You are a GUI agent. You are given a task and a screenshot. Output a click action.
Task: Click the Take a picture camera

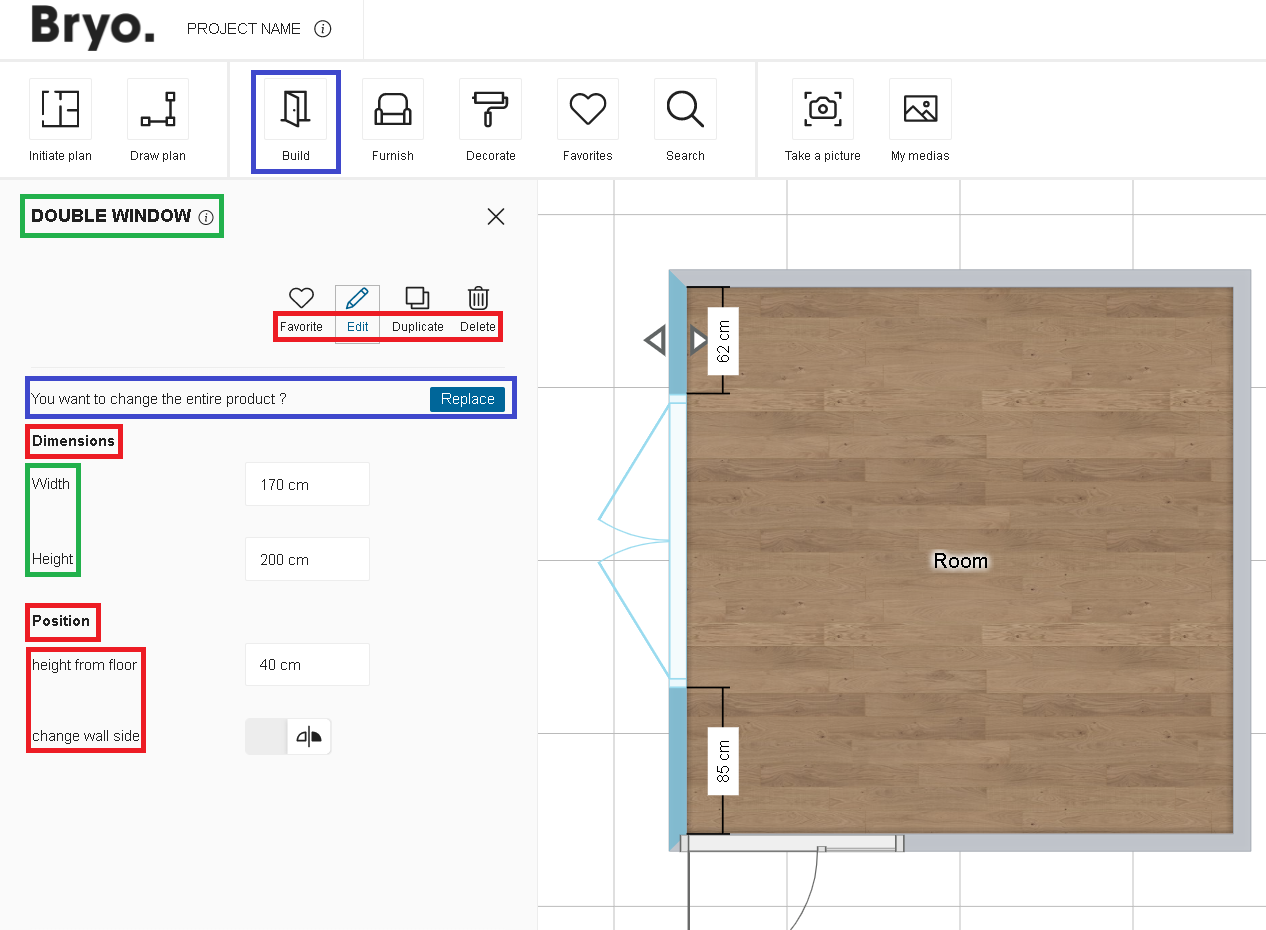(x=822, y=109)
